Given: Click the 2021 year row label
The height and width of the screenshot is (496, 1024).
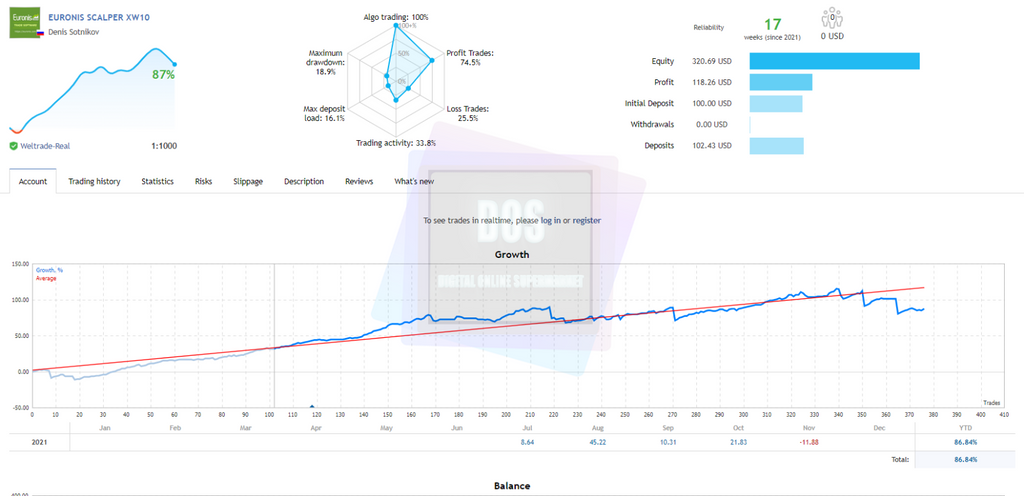Looking at the screenshot, I should [x=40, y=442].
